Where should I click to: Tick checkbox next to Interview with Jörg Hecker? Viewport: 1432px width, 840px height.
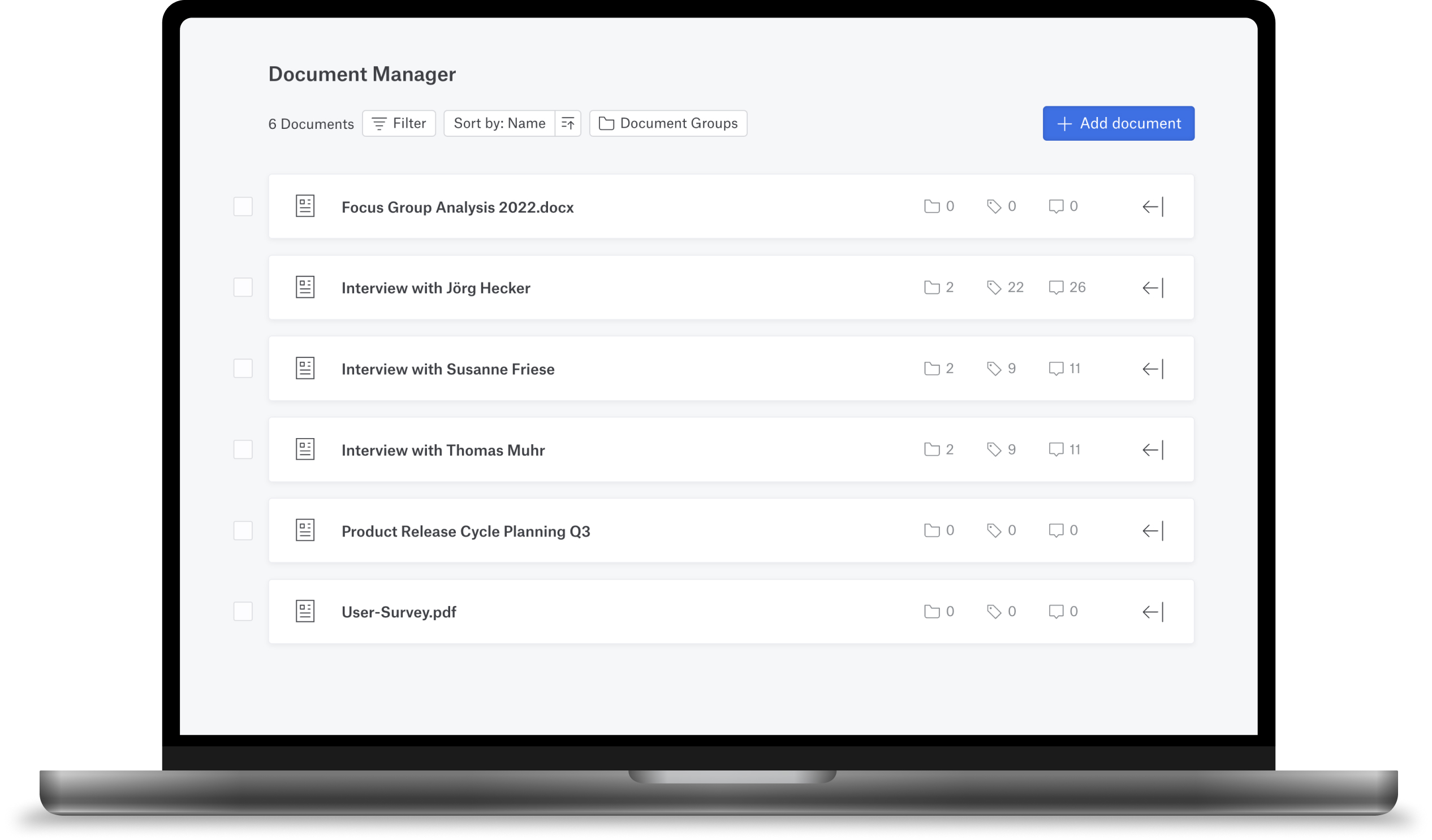(x=243, y=287)
